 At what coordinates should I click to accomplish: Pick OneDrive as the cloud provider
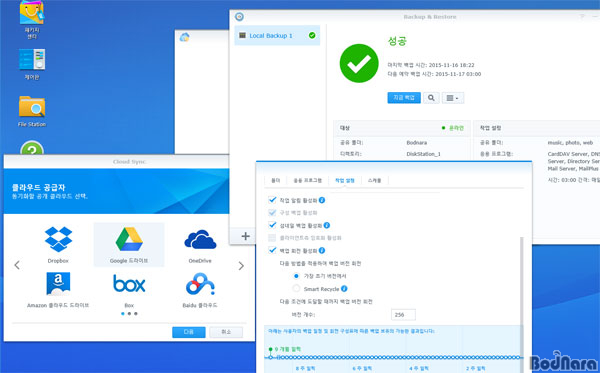pos(200,246)
